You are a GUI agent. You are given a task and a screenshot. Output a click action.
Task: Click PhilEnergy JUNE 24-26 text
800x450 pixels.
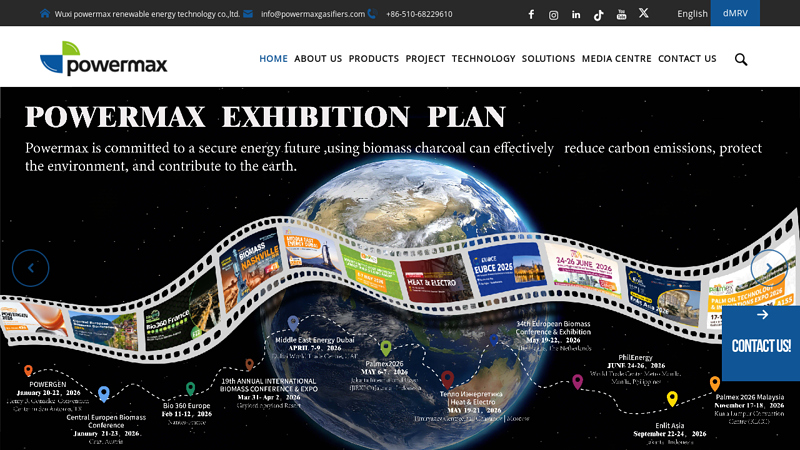tap(635, 361)
